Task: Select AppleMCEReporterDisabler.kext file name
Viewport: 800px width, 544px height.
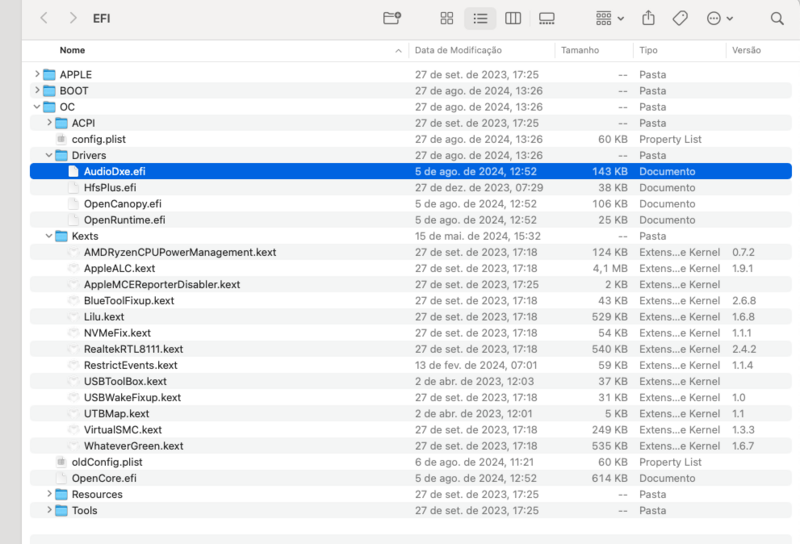Action: [x=162, y=284]
